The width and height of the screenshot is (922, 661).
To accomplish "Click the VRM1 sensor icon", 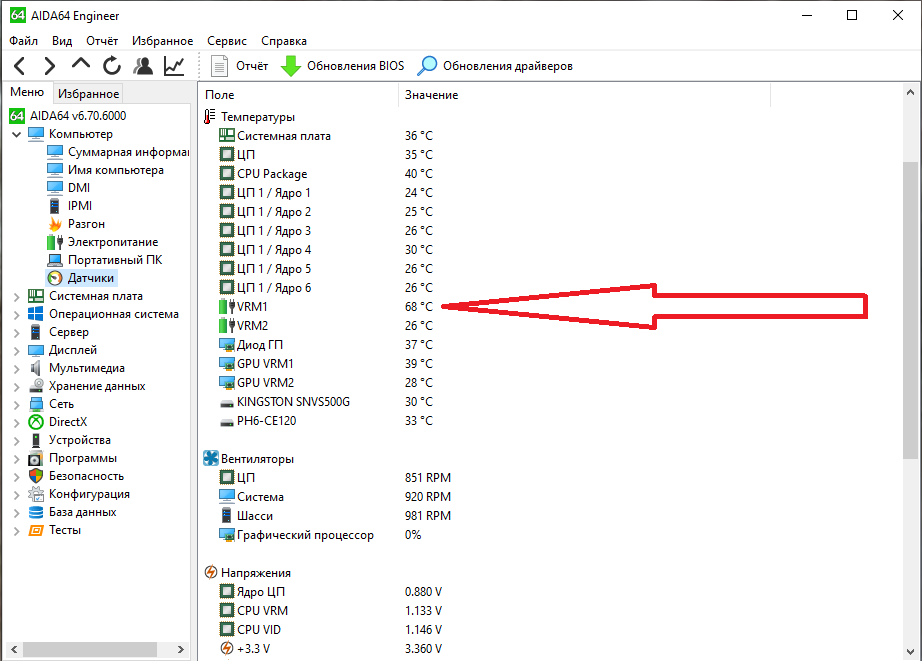I will [226, 306].
